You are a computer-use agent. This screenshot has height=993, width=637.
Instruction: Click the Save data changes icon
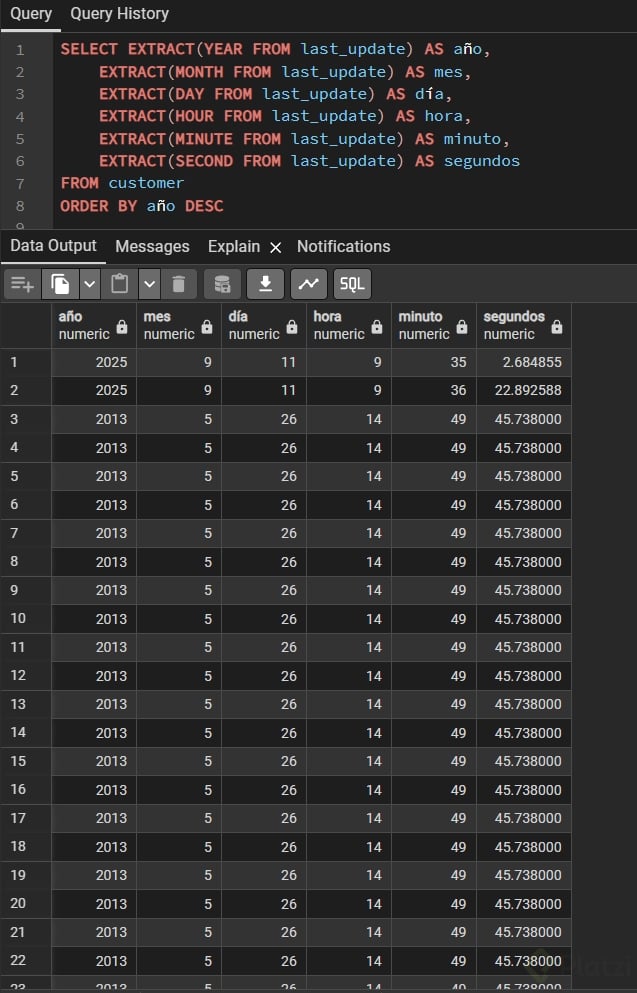pyautogui.click(x=222, y=284)
